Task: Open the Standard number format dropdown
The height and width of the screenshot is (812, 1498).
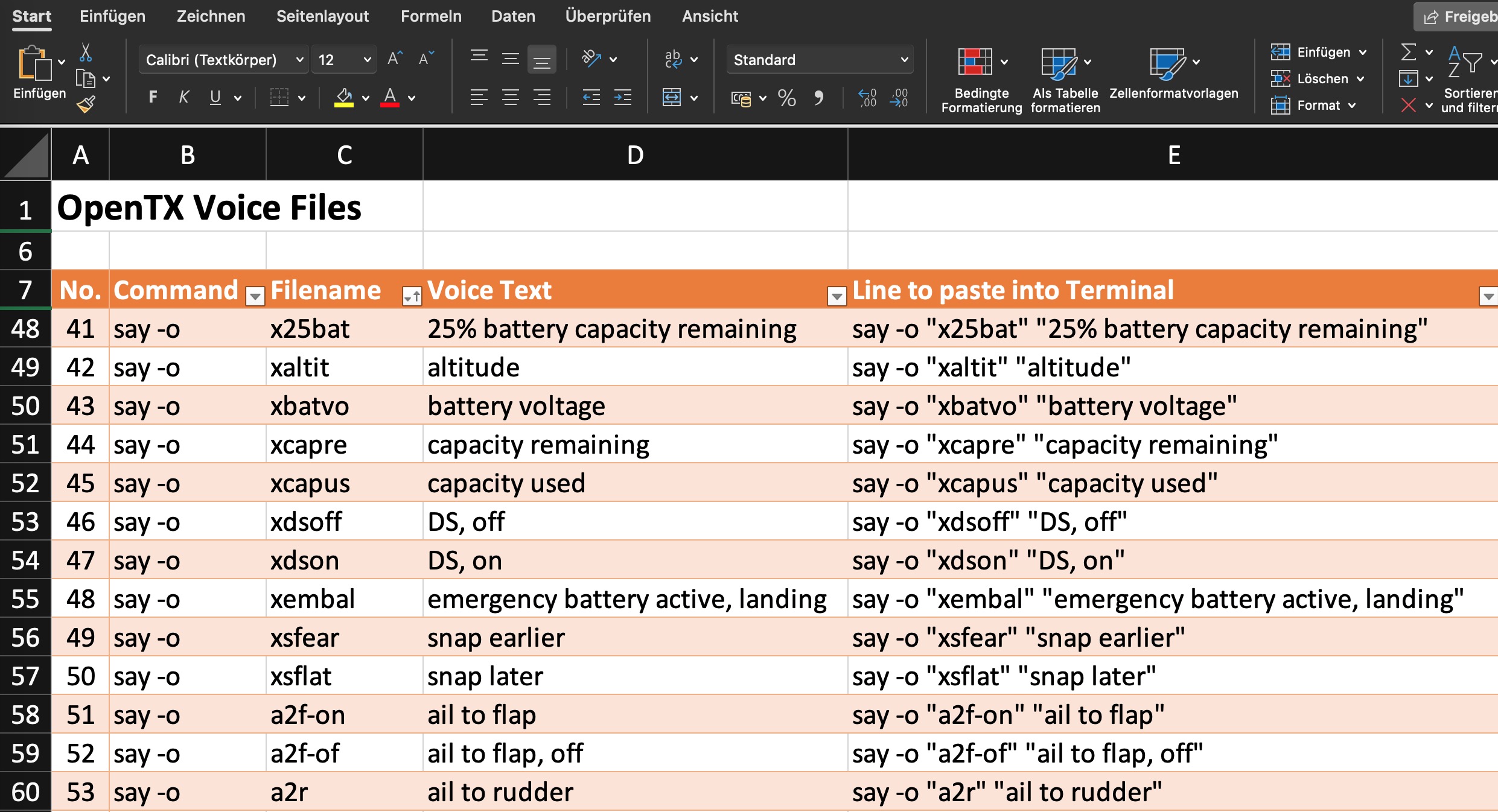Action: pyautogui.click(x=904, y=60)
